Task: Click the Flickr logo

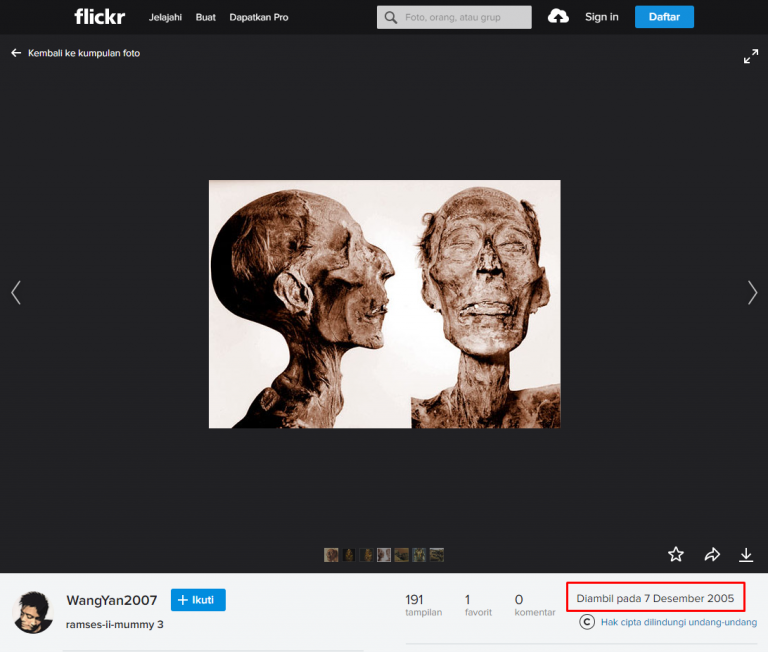Action: point(99,17)
